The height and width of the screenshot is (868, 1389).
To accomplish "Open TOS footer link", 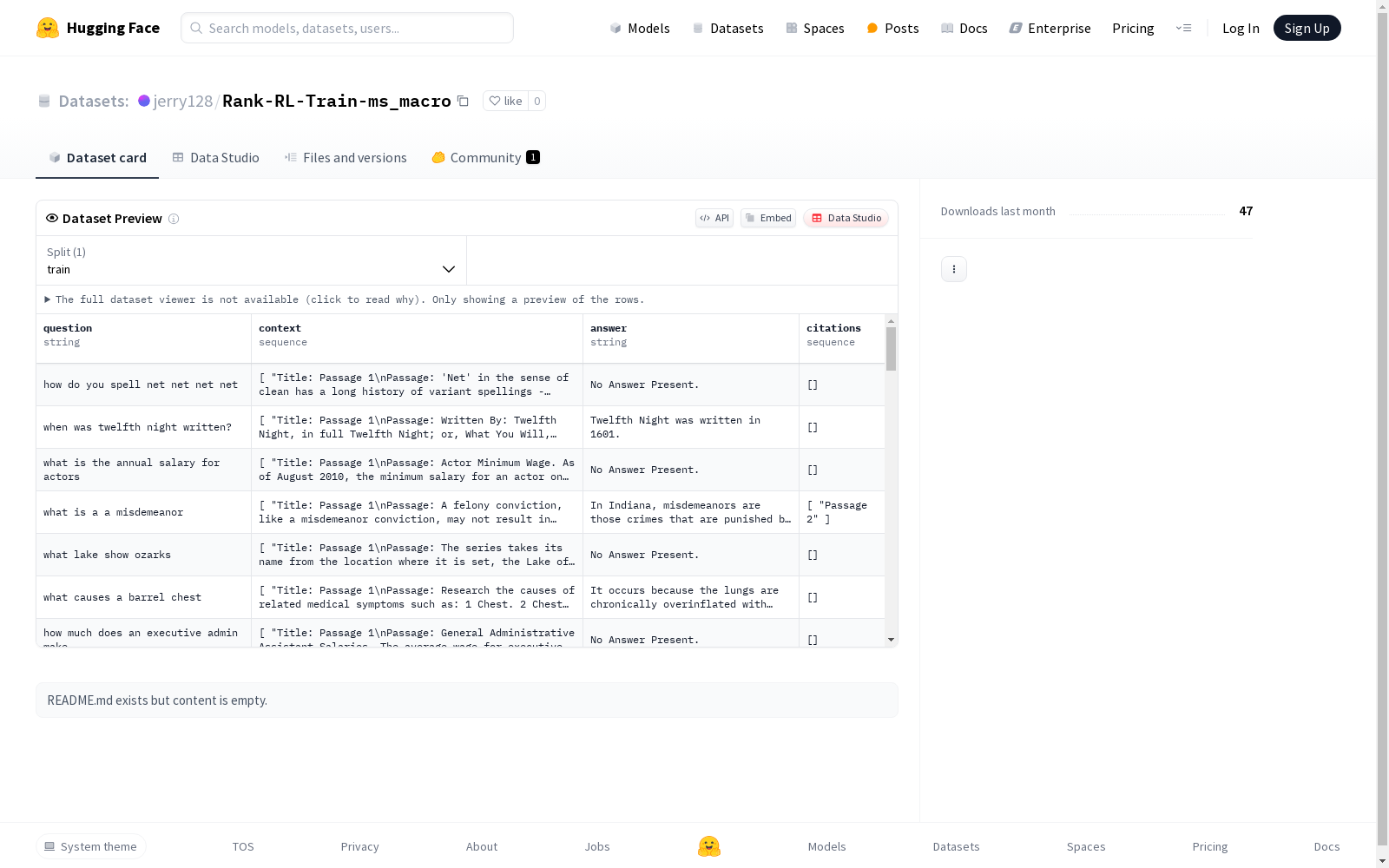I will coord(243,846).
